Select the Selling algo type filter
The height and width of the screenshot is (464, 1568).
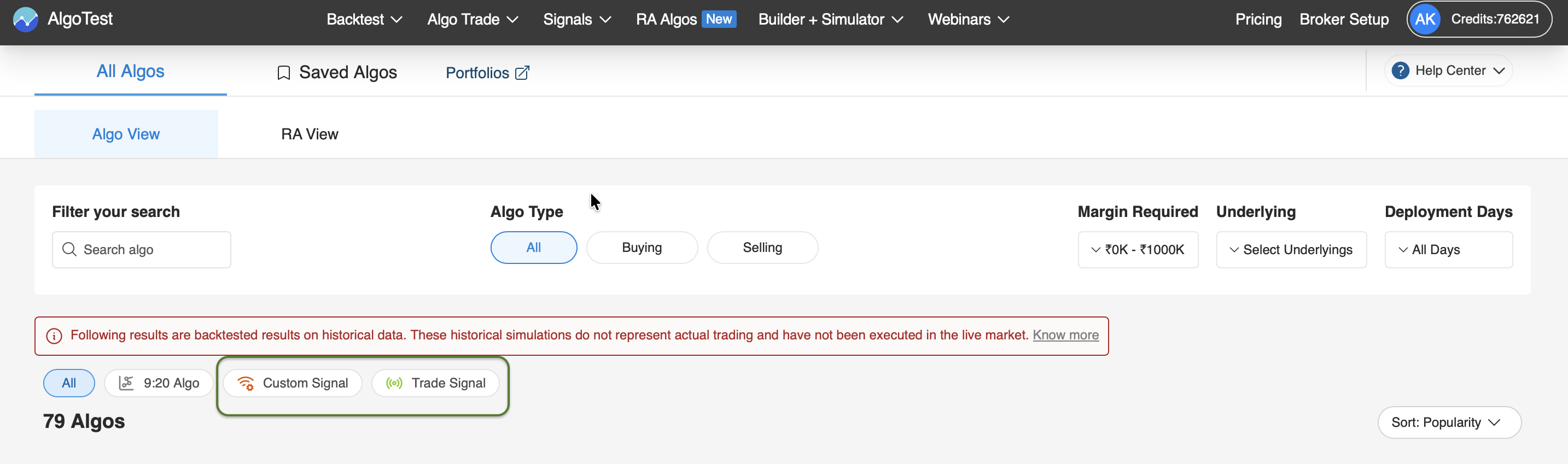click(762, 248)
